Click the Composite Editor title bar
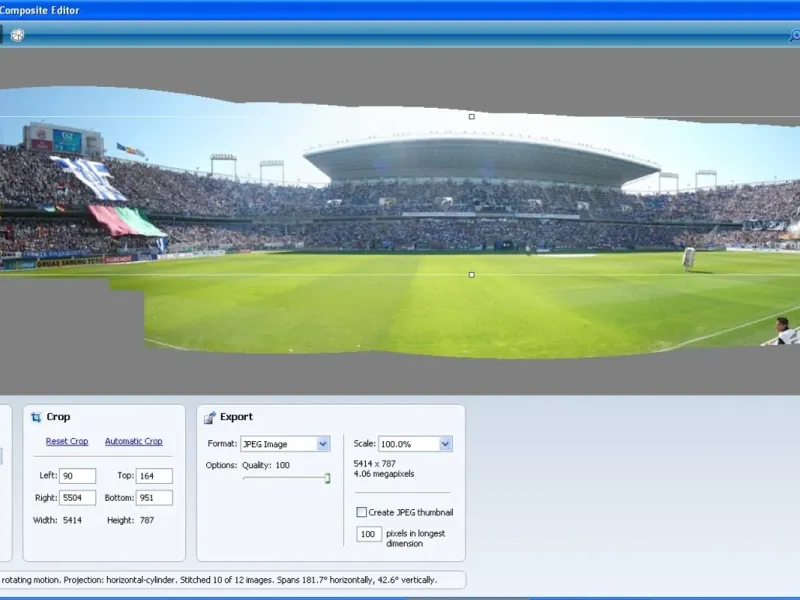This screenshot has width=800, height=600. click(x=400, y=10)
